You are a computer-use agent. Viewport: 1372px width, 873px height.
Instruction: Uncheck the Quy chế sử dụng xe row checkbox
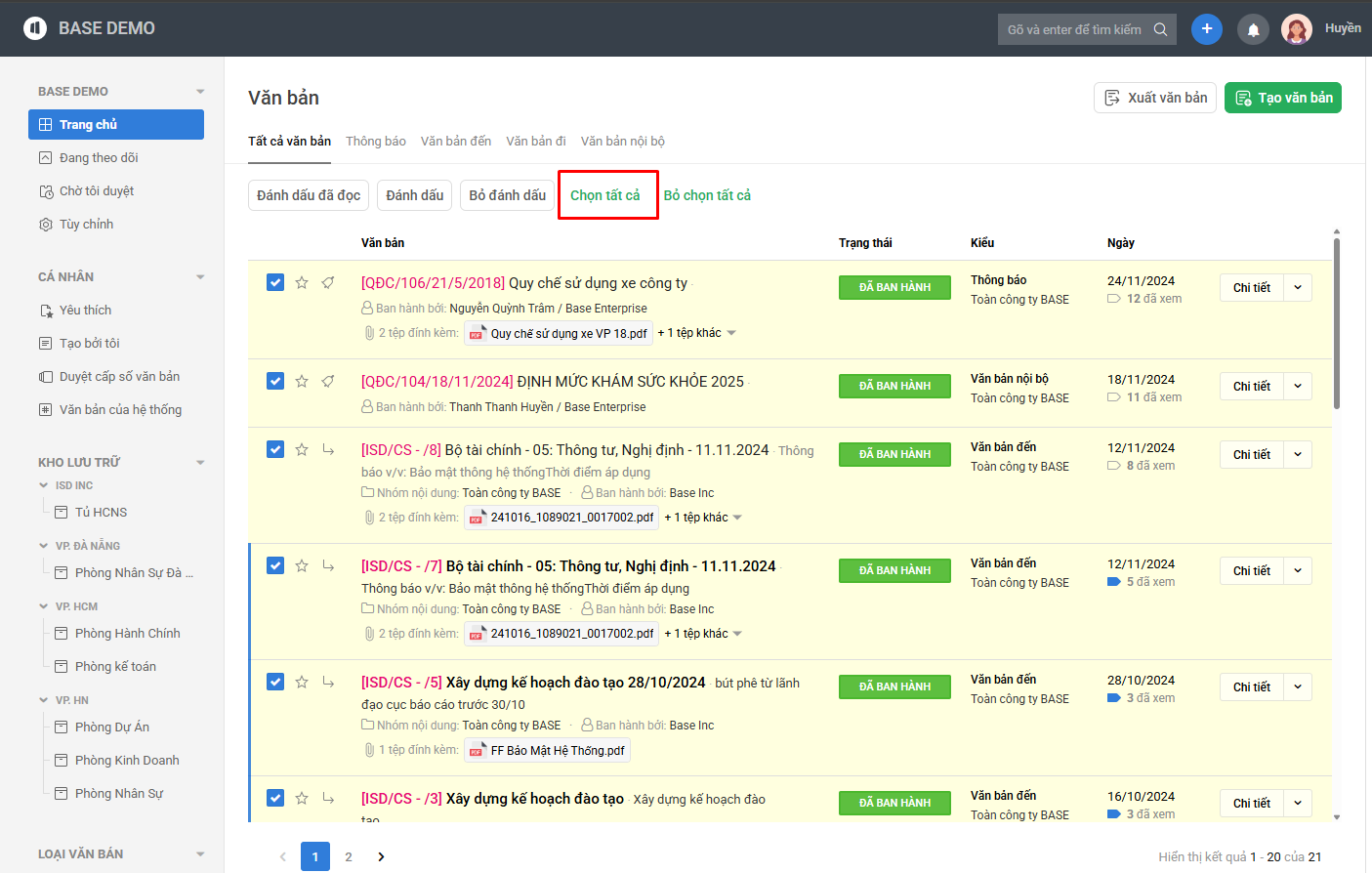click(x=275, y=282)
